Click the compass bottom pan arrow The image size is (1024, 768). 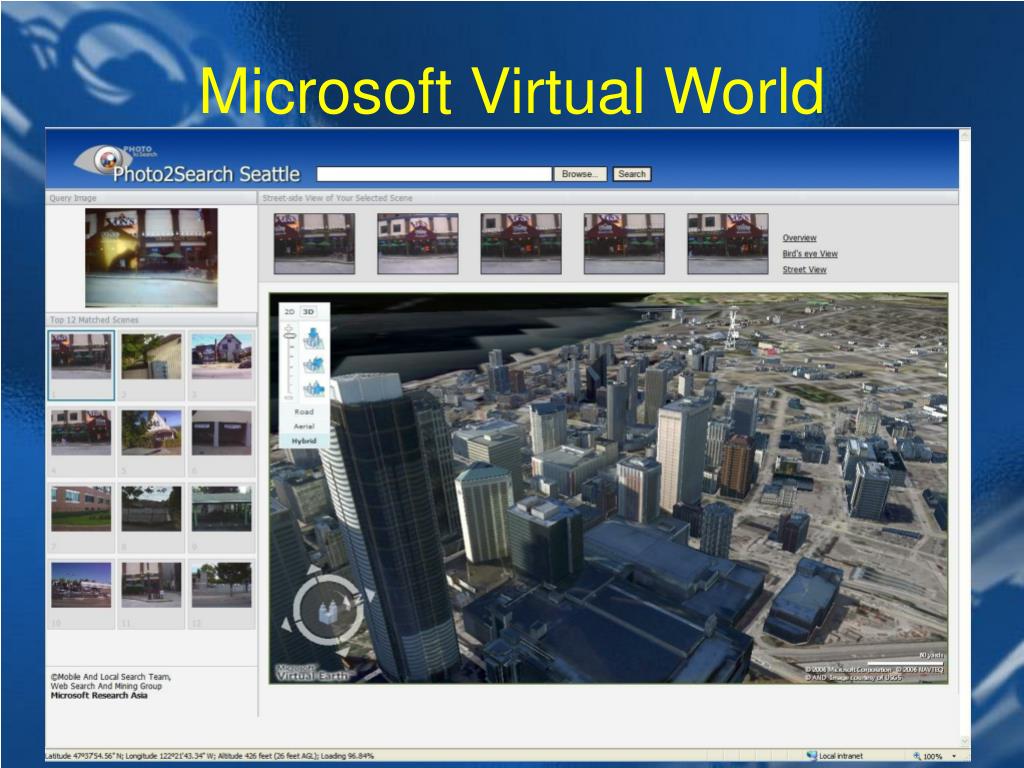[x=344, y=651]
